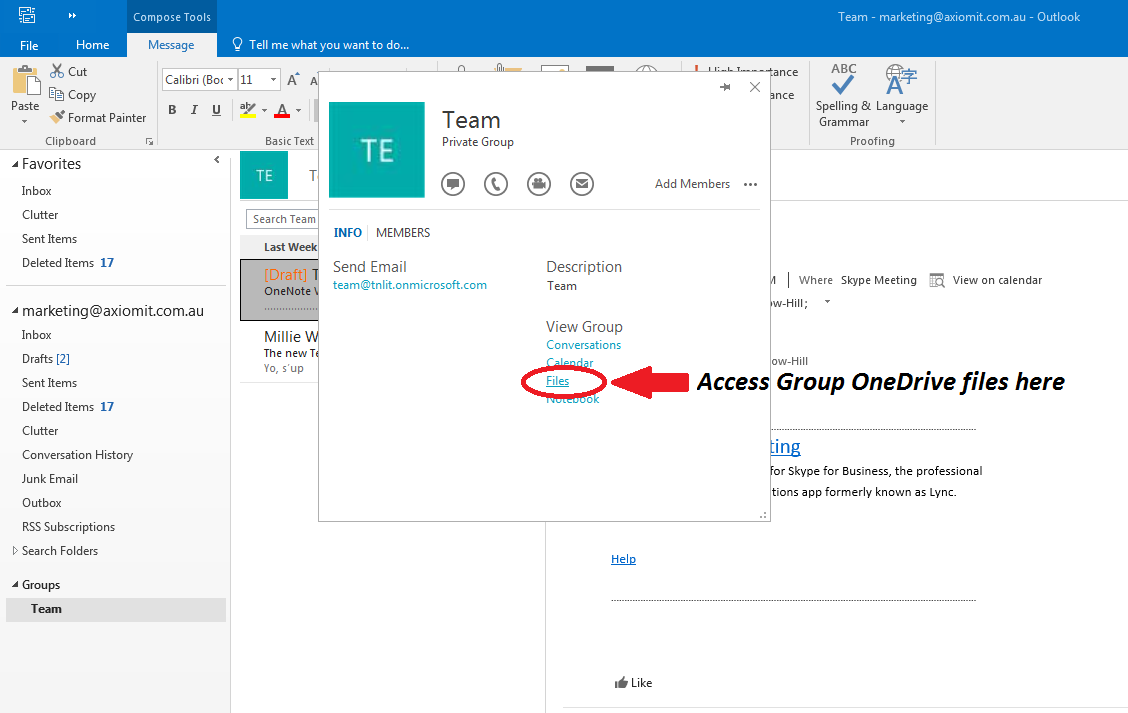This screenshot has width=1128, height=713.
Task: Open the Millie message in list
Action: [x=279, y=352]
